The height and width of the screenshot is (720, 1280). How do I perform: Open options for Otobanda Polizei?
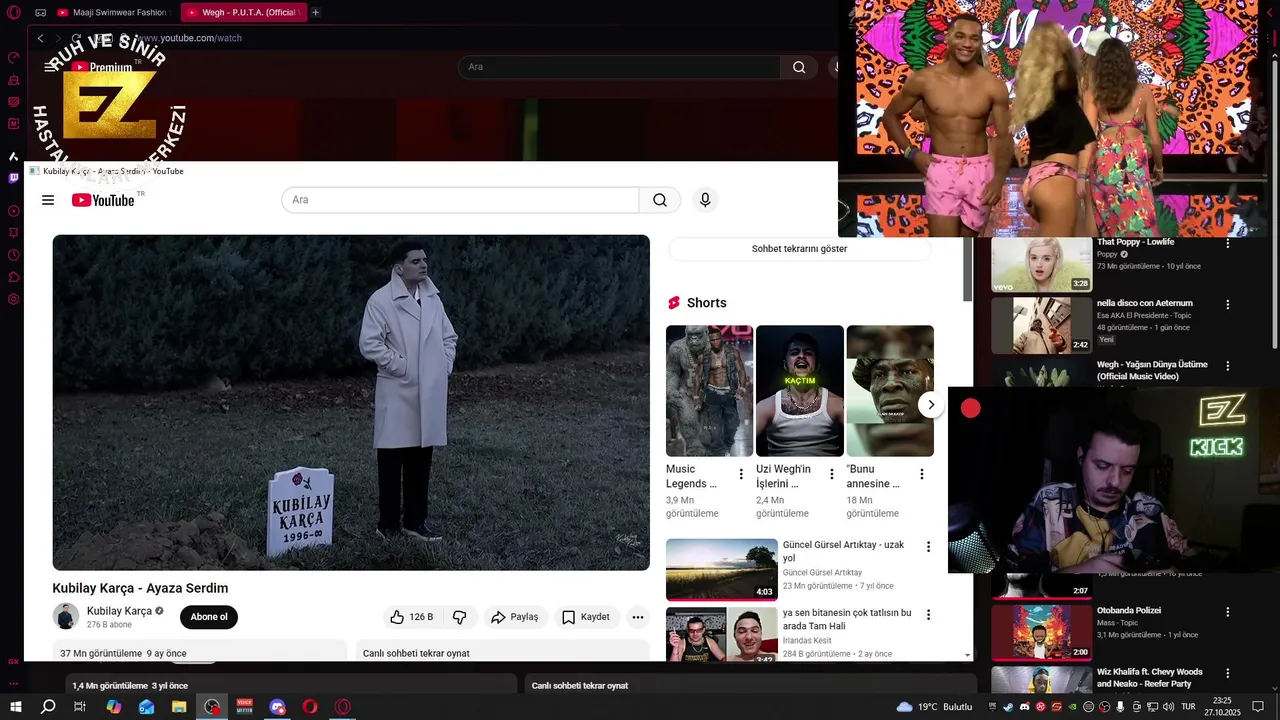tap(1228, 612)
